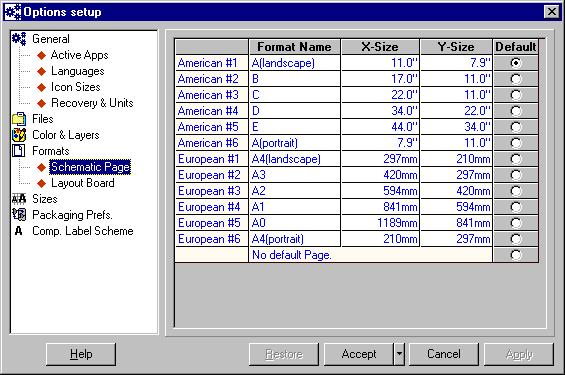
Task: Click the 7.9" Y-Size cell of American #1
Action: [x=456, y=63]
